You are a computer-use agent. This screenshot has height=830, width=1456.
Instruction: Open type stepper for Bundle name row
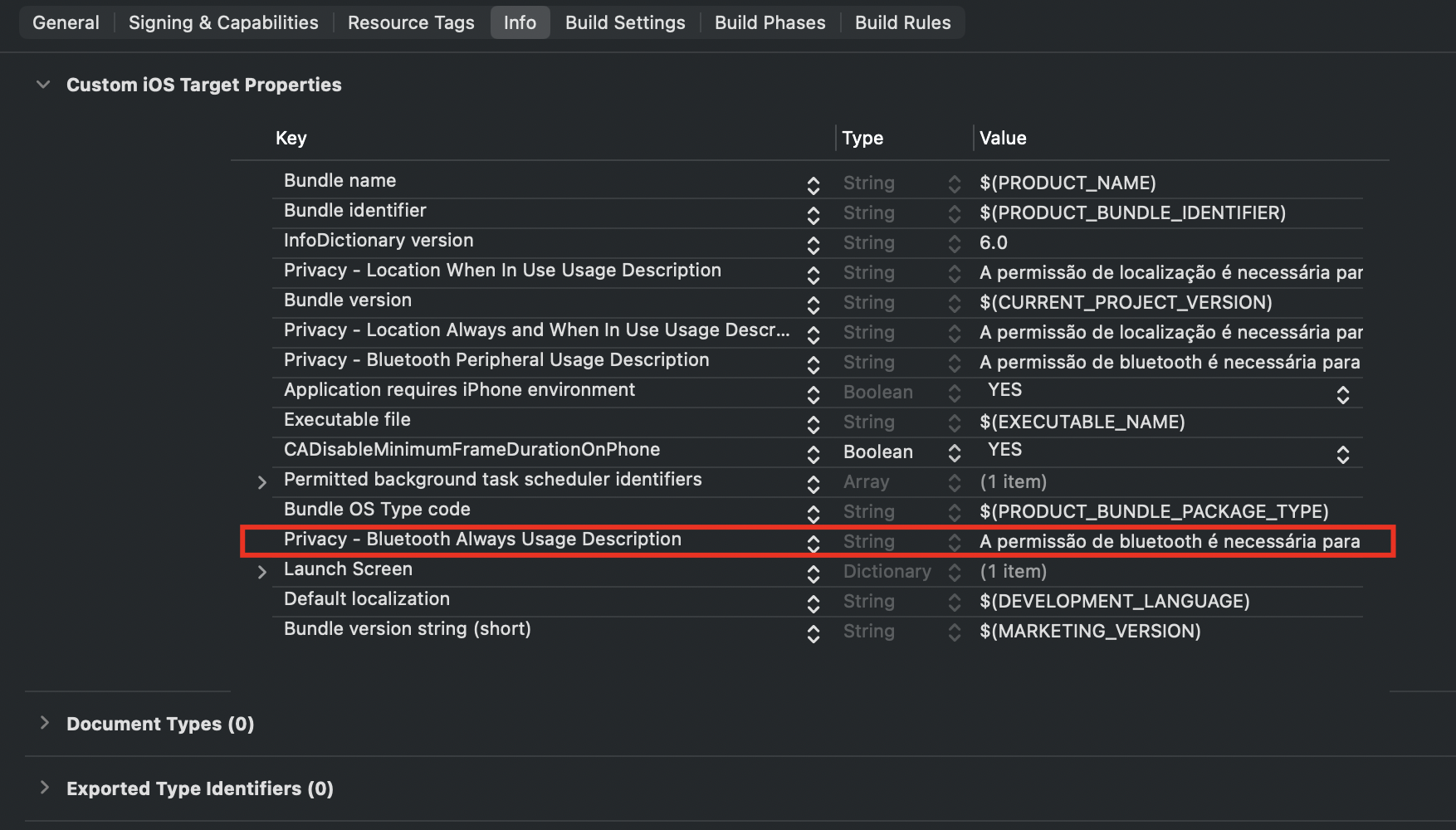point(955,183)
